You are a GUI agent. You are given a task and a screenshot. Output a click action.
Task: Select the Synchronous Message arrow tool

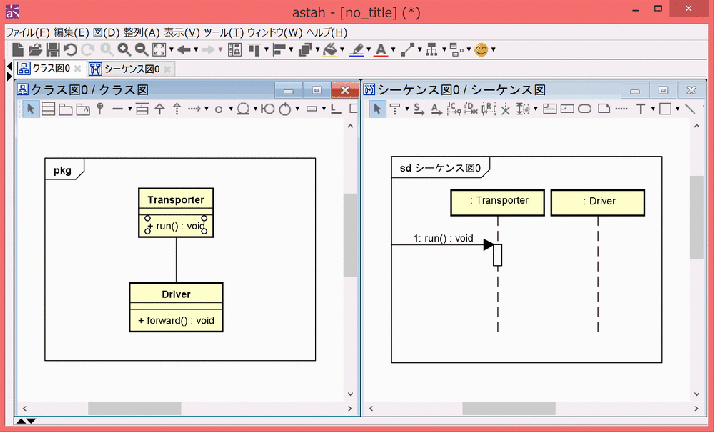(418, 109)
